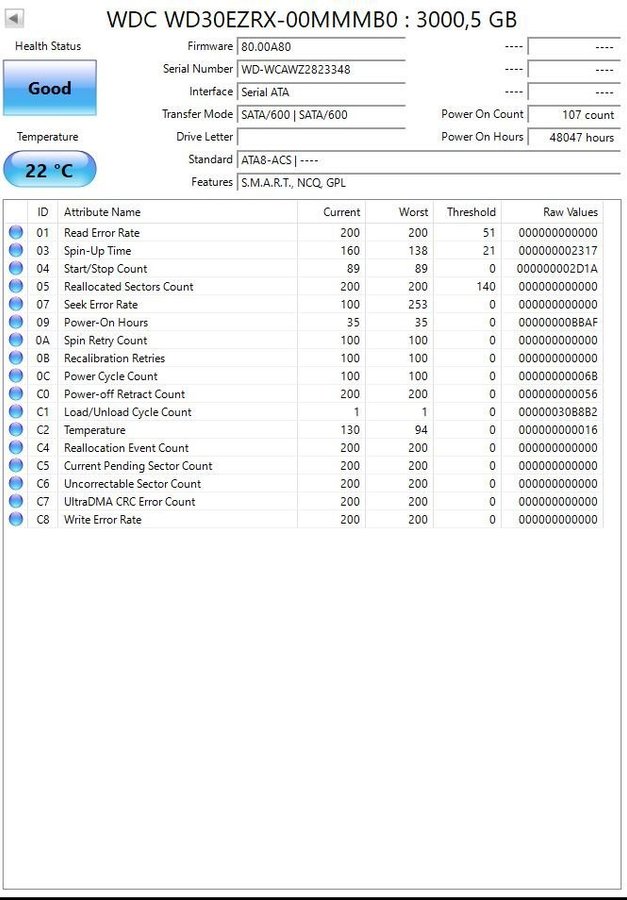This screenshot has height=900, width=627.
Task: Click raw value 000000002317
Action: (x=558, y=250)
